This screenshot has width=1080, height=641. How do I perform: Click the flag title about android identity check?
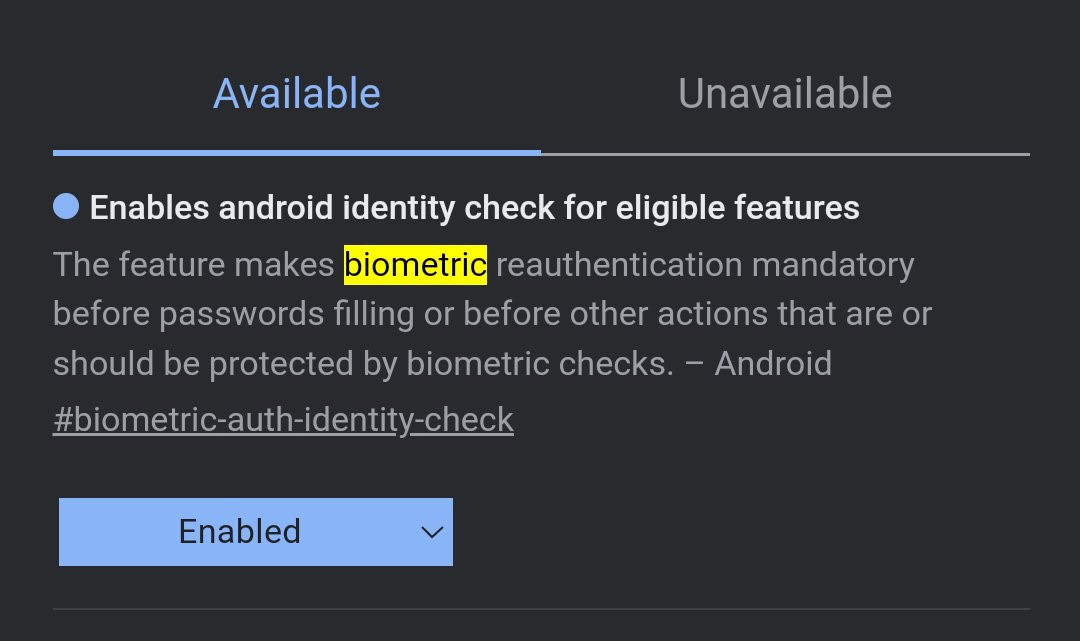[474, 208]
